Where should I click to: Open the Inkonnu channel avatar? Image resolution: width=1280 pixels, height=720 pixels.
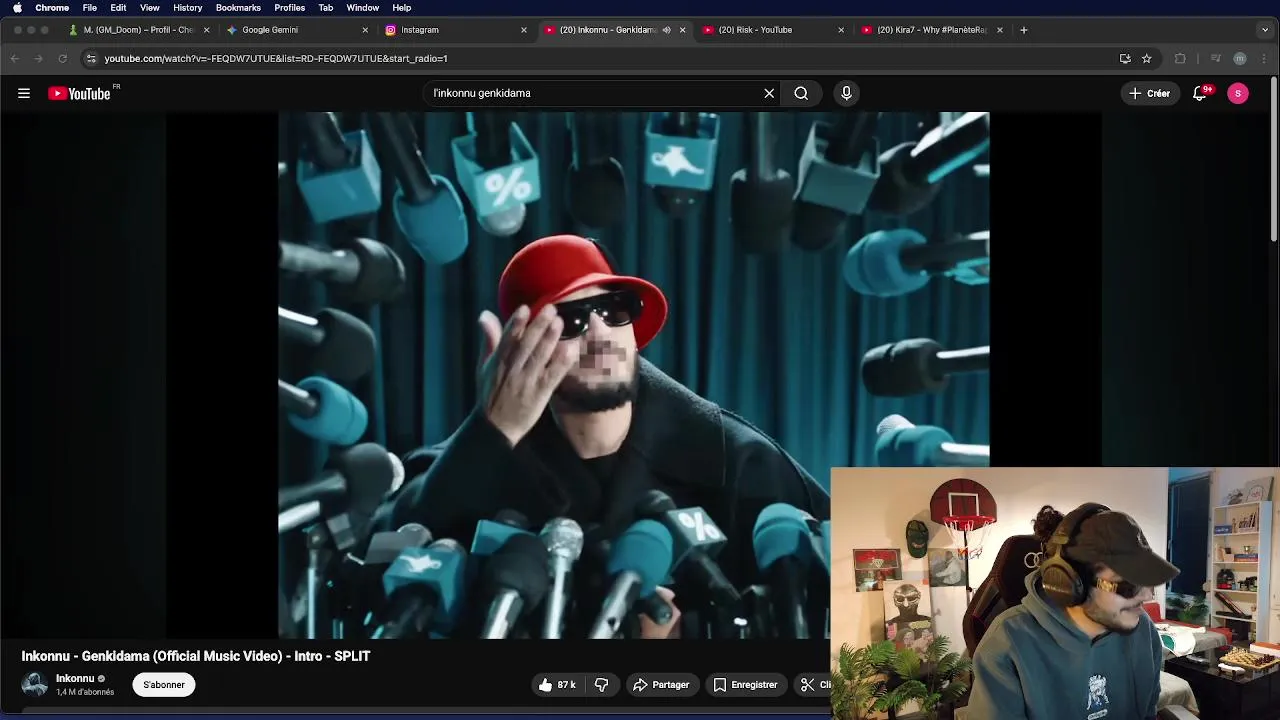(35, 685)
